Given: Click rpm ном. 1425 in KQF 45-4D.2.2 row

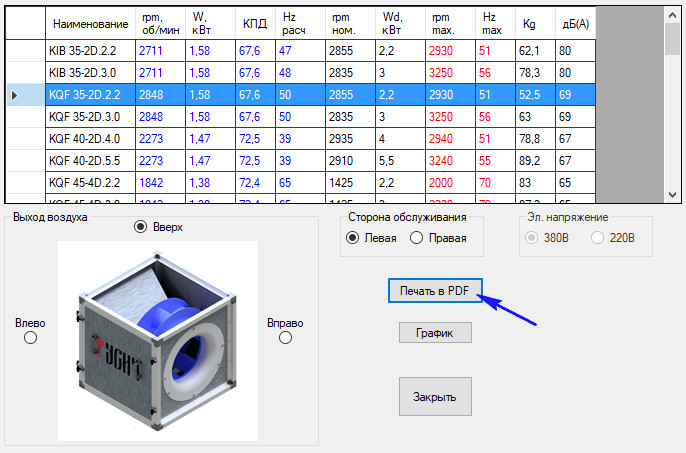Looking at the screenshot, I should [x=350, y=183].
